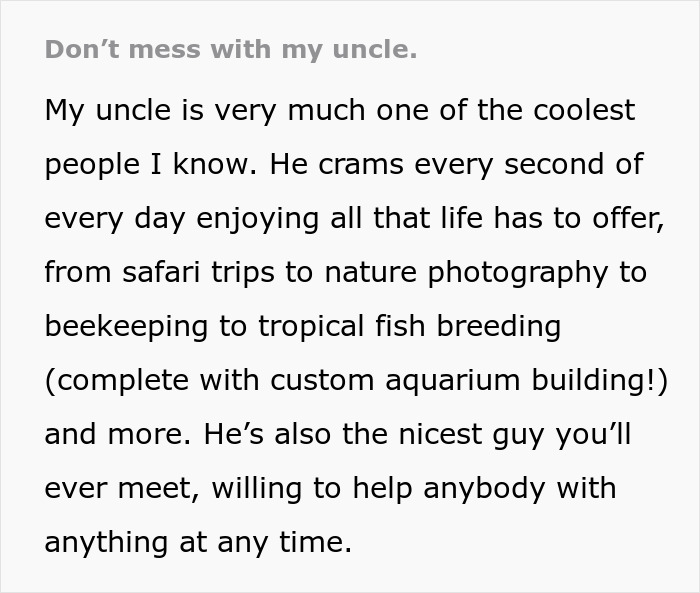Viewport: 700px width, 593px height.
Task: Click the word "beekeeping" in the text
Action: coord(126,327)
